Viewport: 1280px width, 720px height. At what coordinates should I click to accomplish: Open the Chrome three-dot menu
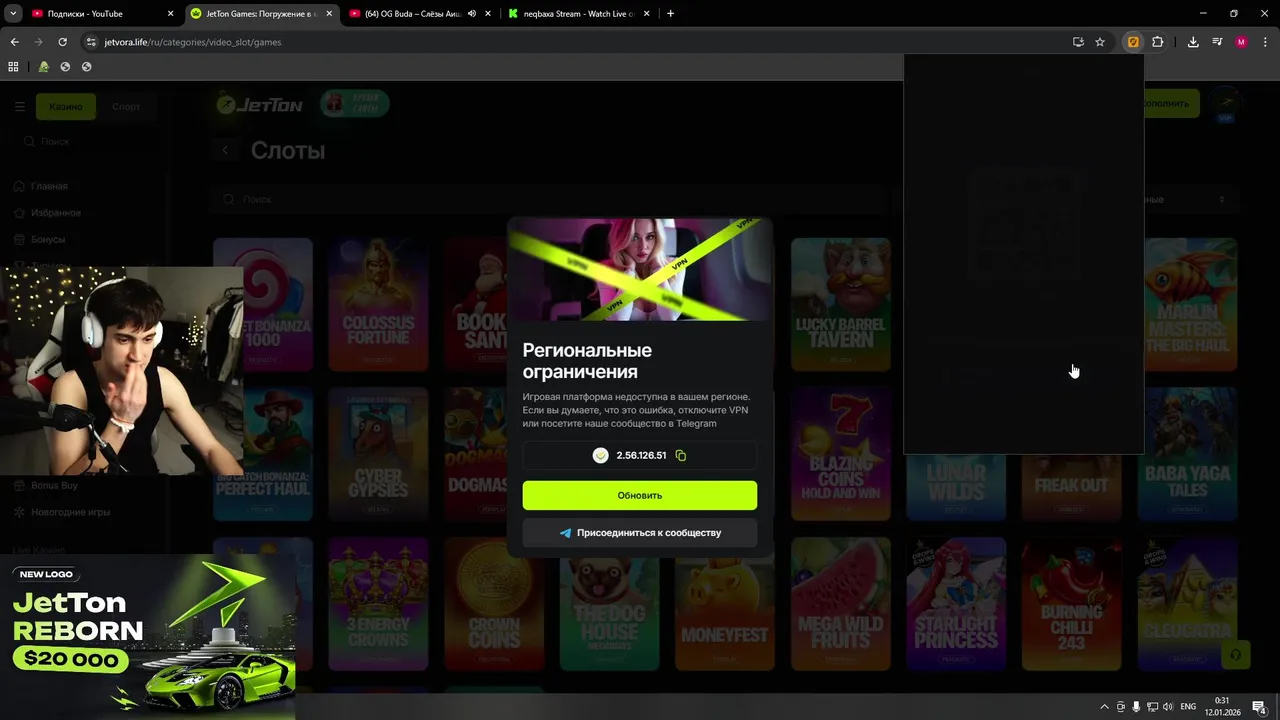pyautogui.click(x=1265, y=42)
